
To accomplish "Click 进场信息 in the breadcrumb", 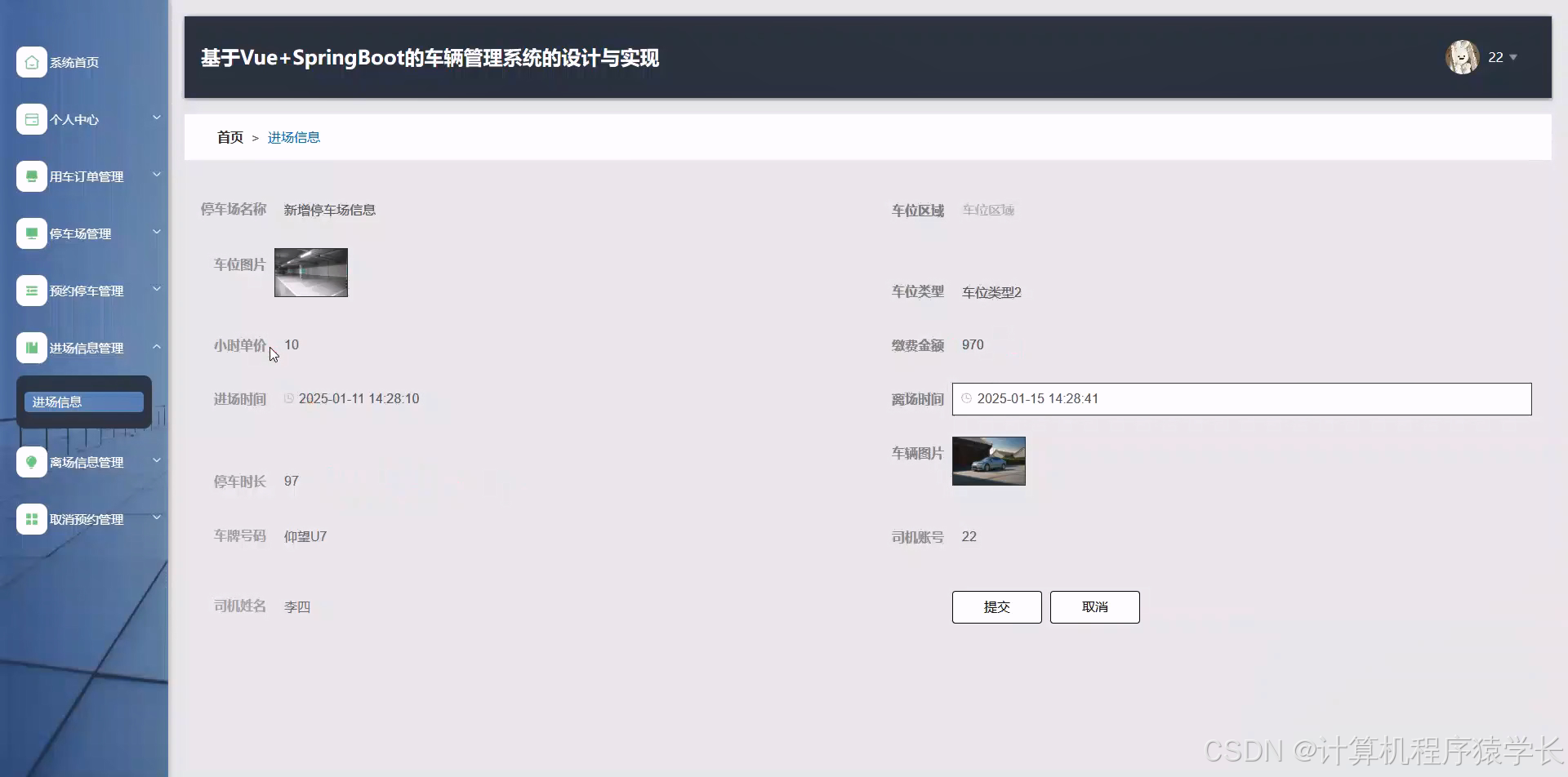I will pyautogui.click(x=294, y=137).
